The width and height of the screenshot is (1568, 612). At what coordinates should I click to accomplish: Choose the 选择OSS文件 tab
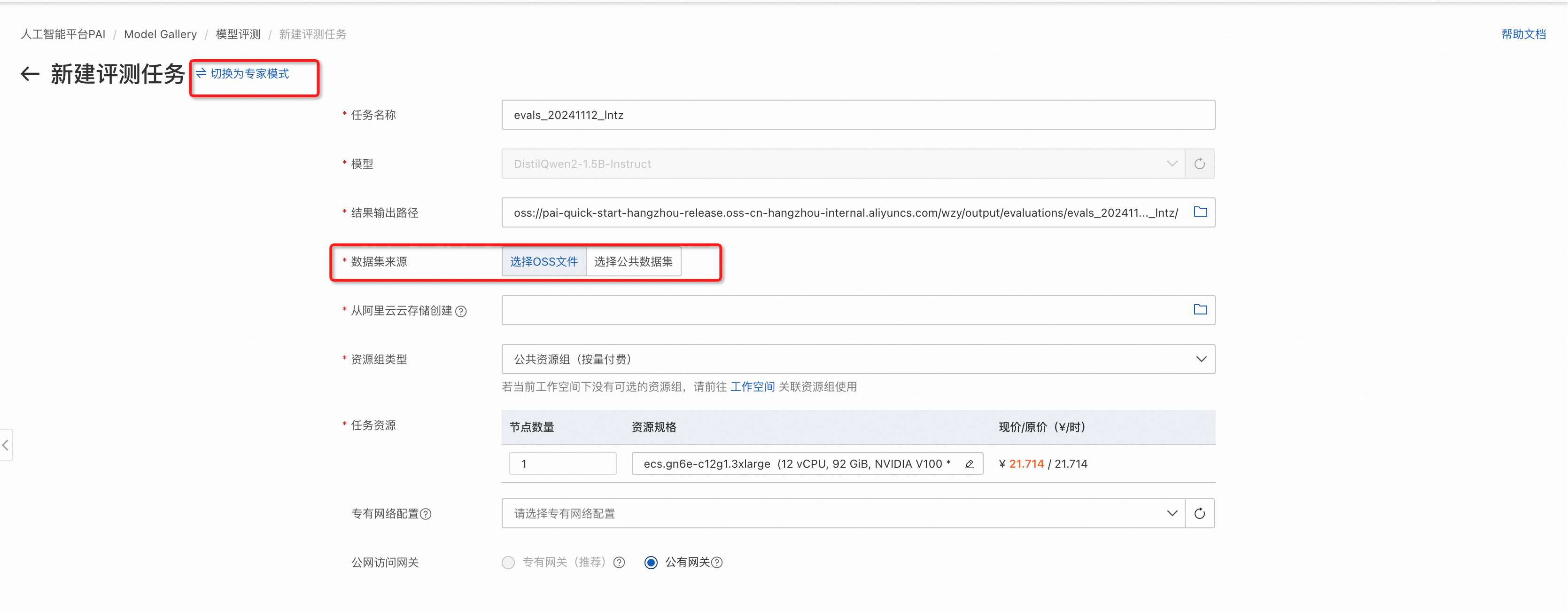(543, 262)
